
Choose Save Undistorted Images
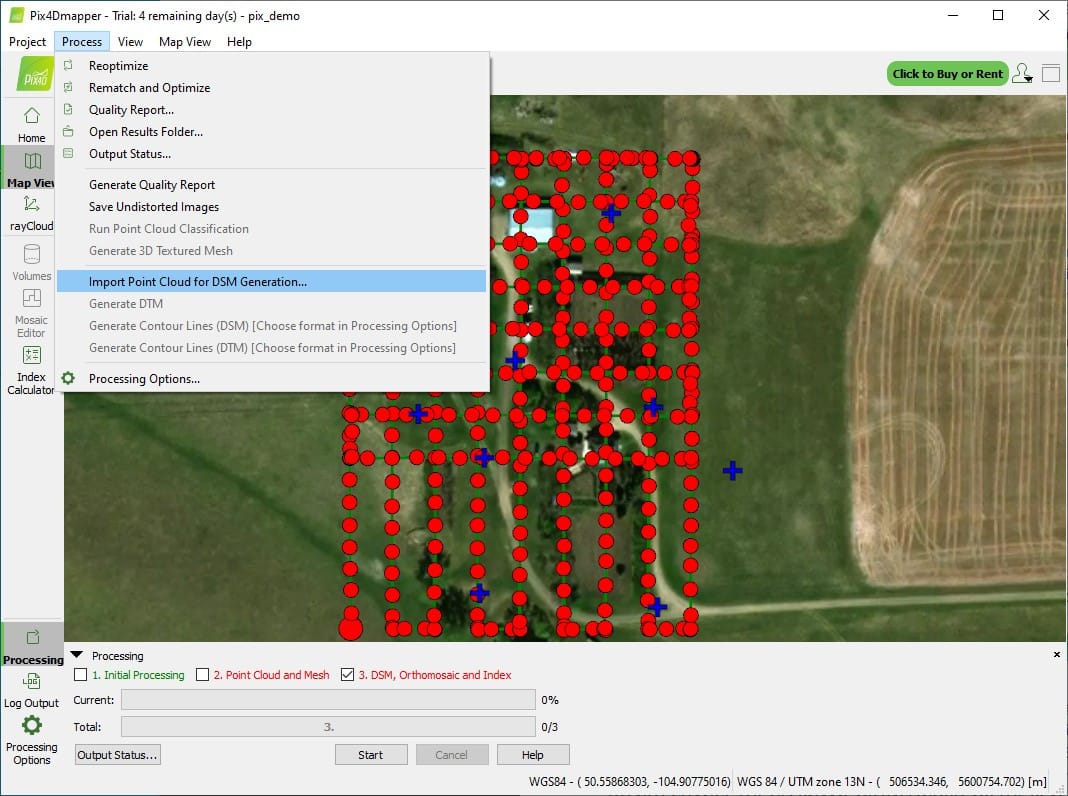click(x=271, y=206)
